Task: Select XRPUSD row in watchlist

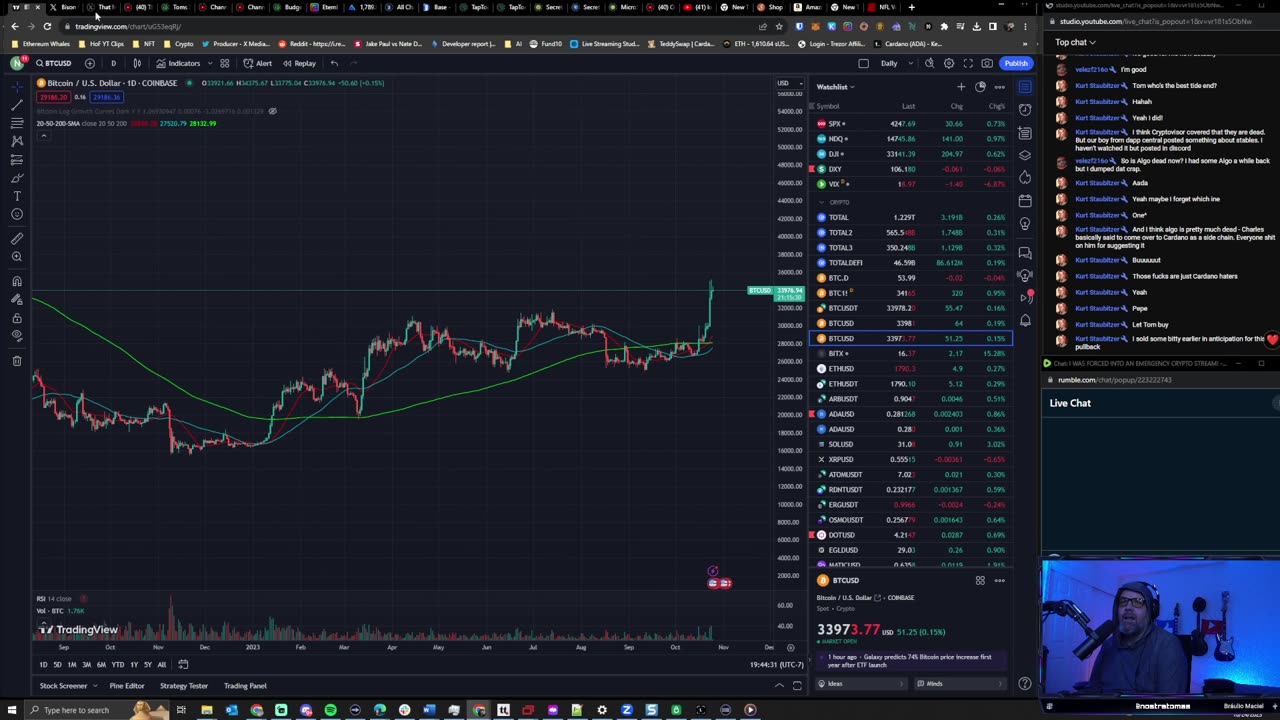Action: [911, 459]
